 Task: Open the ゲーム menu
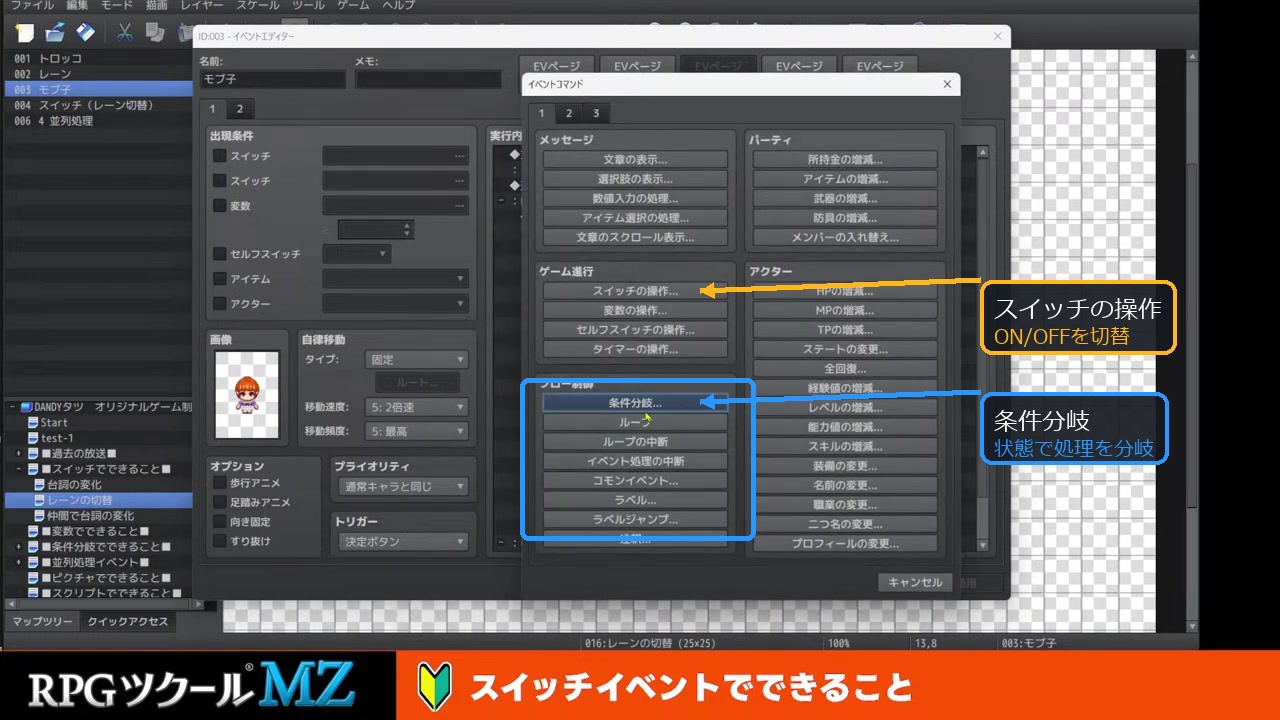tap(353, 6)
